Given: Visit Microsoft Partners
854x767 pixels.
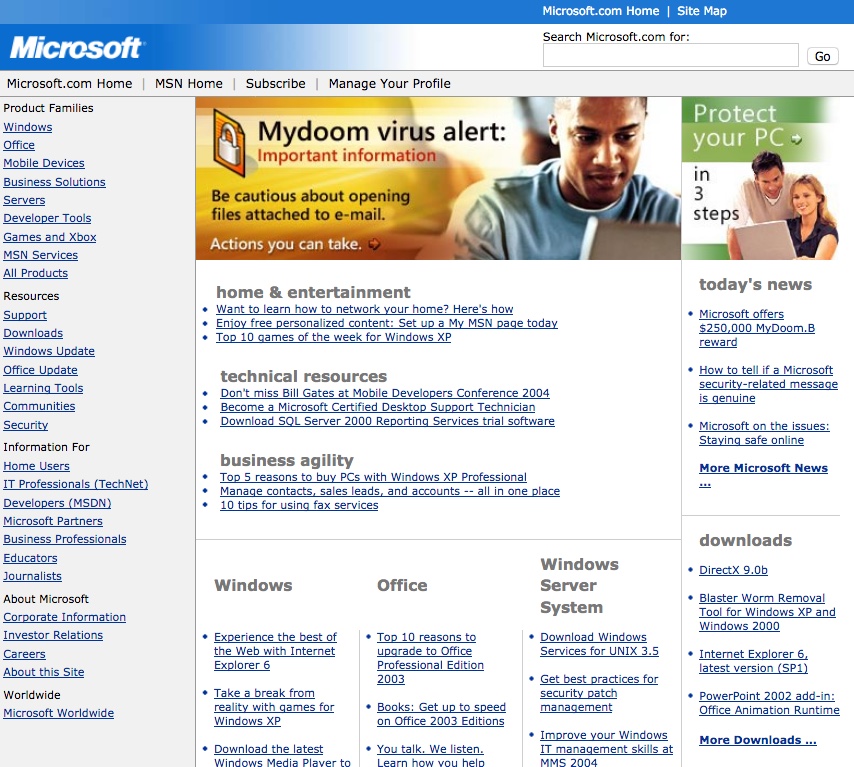Looking at the screenshot, I should (x=53, y=521).
